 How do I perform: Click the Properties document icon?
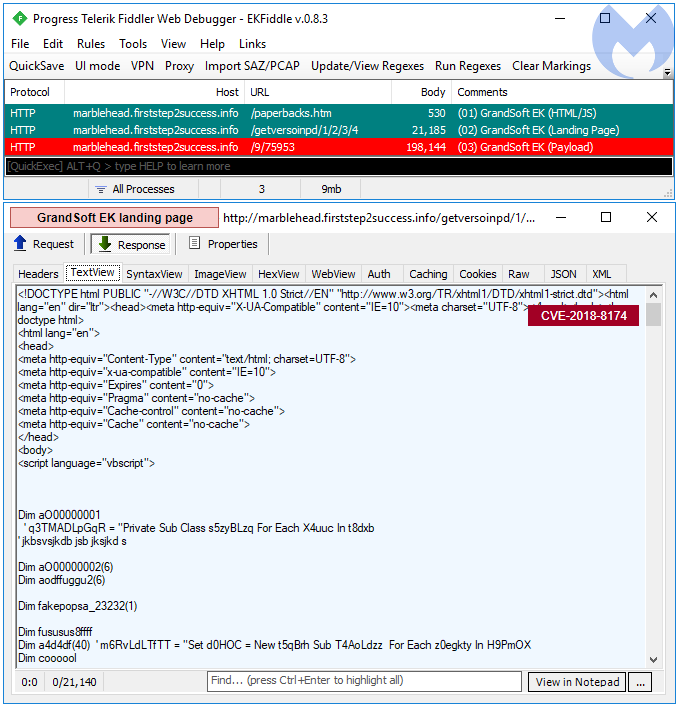tap(194, 243)
